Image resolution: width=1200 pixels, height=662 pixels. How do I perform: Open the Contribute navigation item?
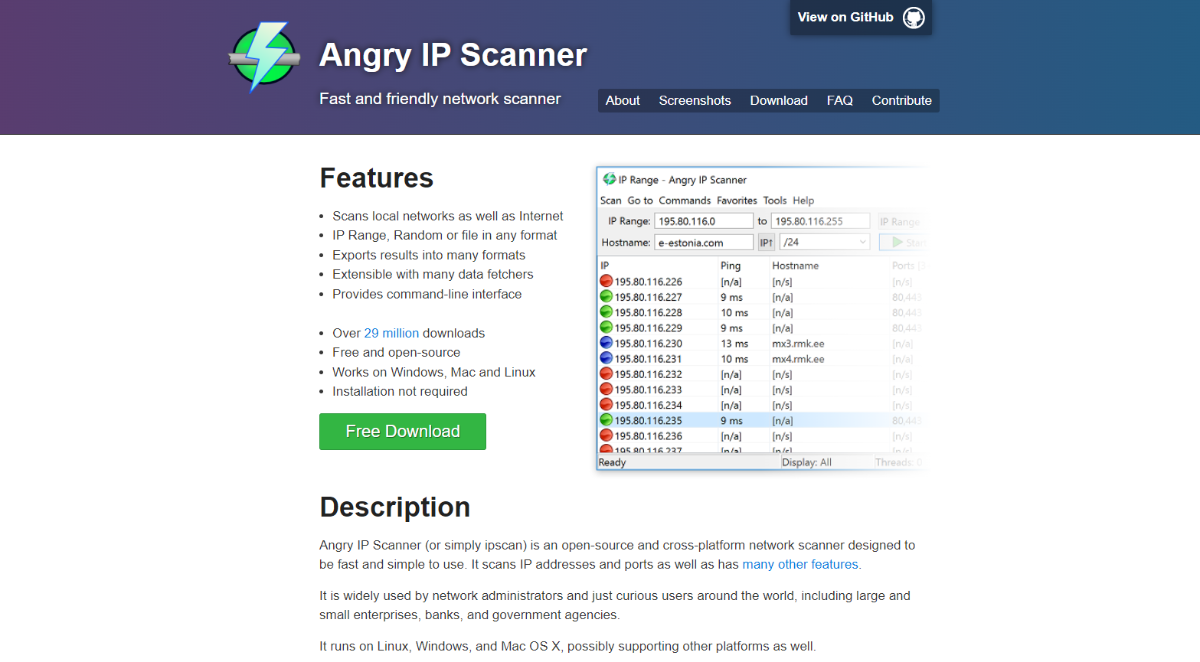point(902,100)
